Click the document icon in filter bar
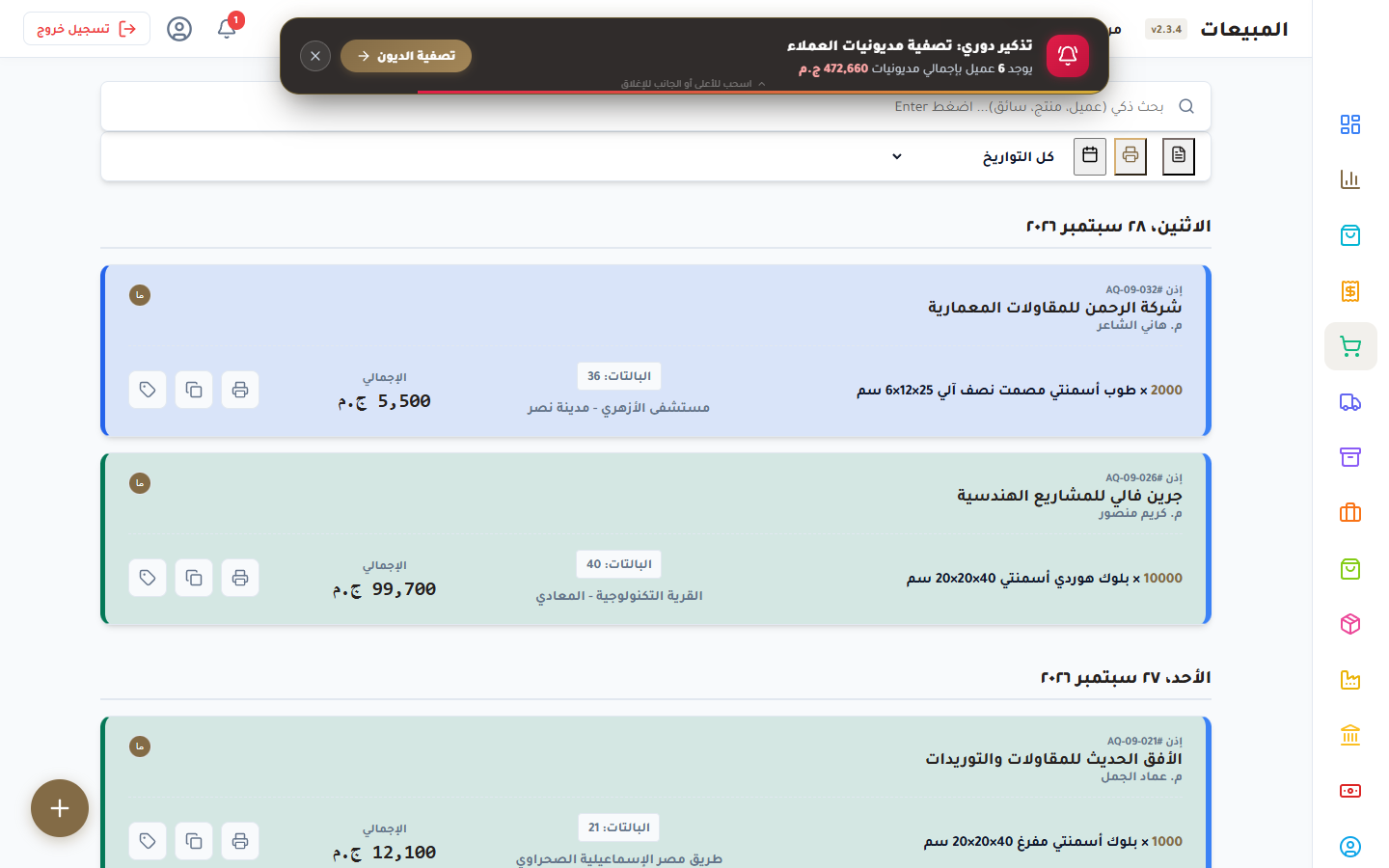This screenshot has width=1389, height=868. (1179, 156)
